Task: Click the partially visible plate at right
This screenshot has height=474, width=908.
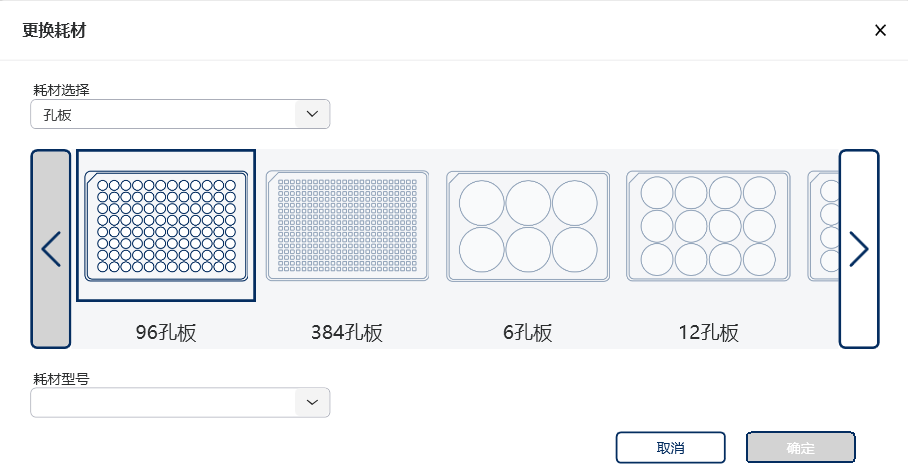Action: [x=823, y=225]
